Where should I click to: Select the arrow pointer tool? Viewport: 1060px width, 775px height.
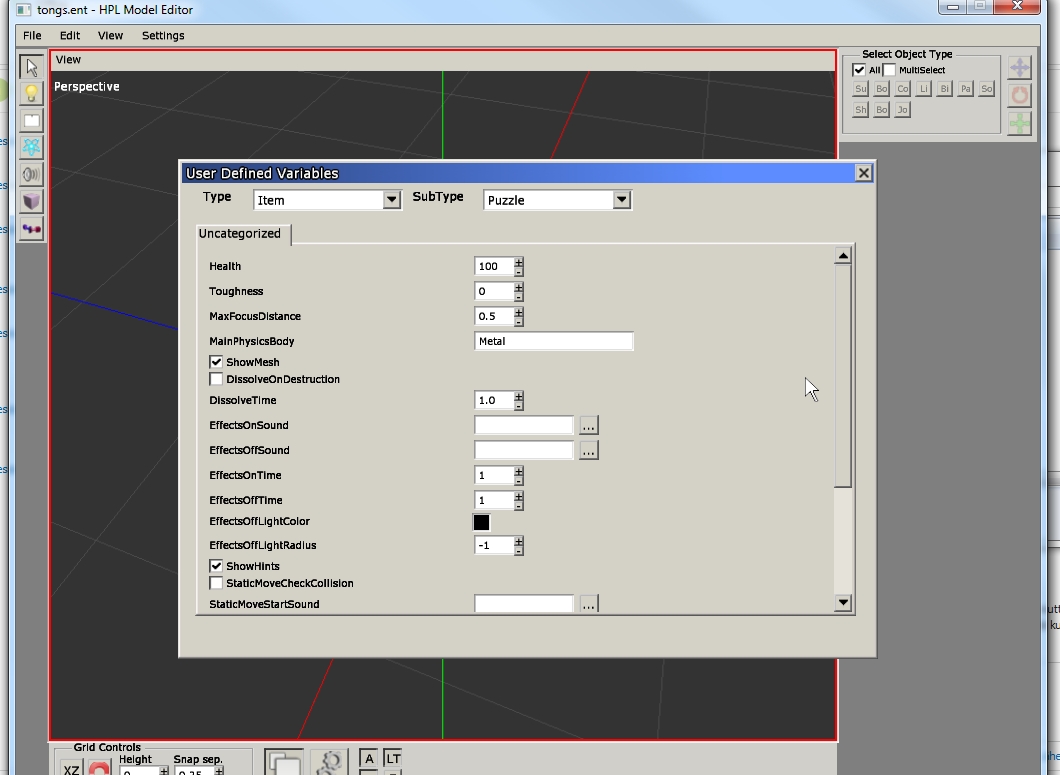click(32, 67)
